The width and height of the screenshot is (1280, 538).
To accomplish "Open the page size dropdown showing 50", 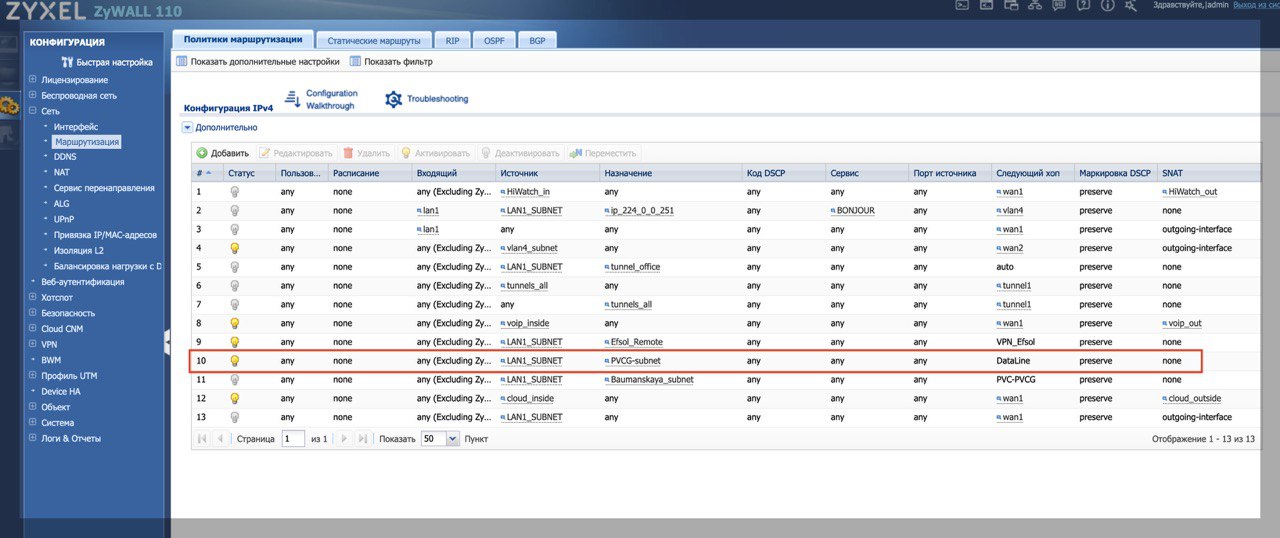I will (x=452, y=439).
